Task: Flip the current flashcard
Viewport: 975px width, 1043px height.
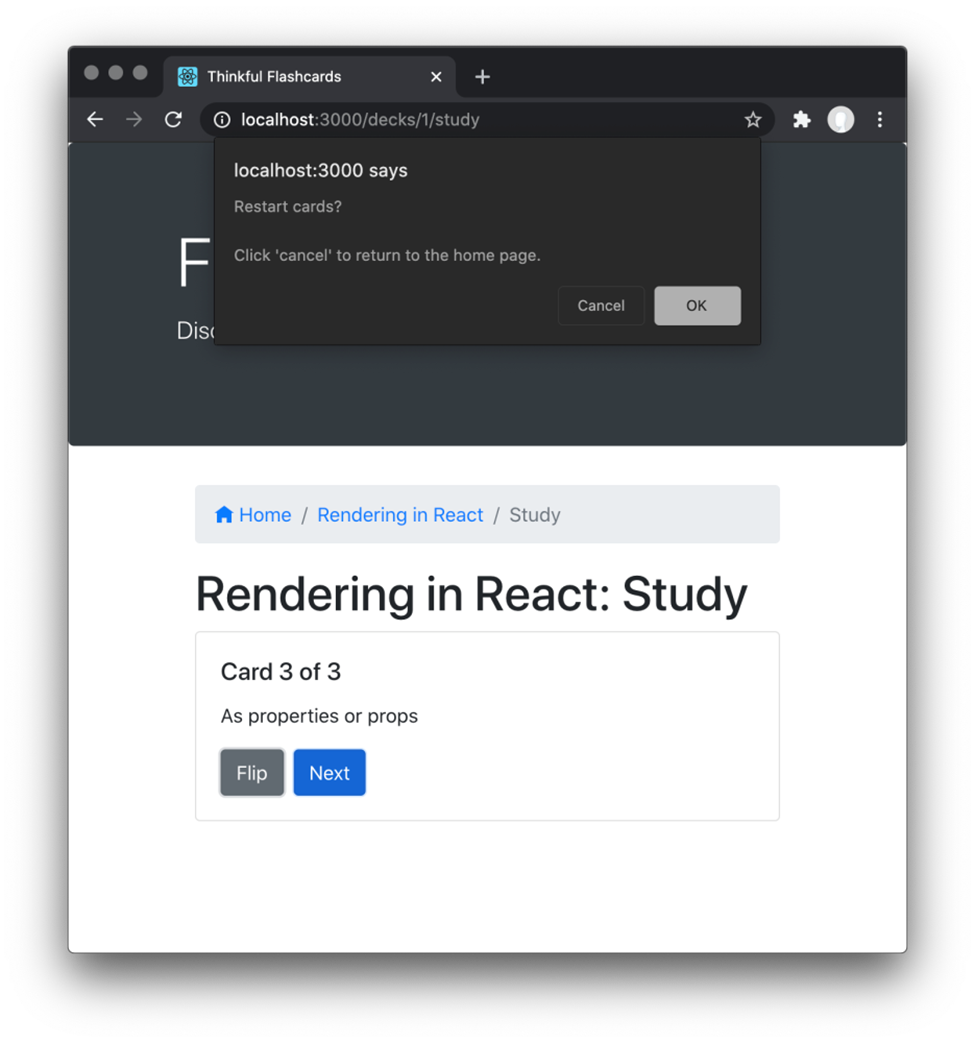Action: point(251,772)
